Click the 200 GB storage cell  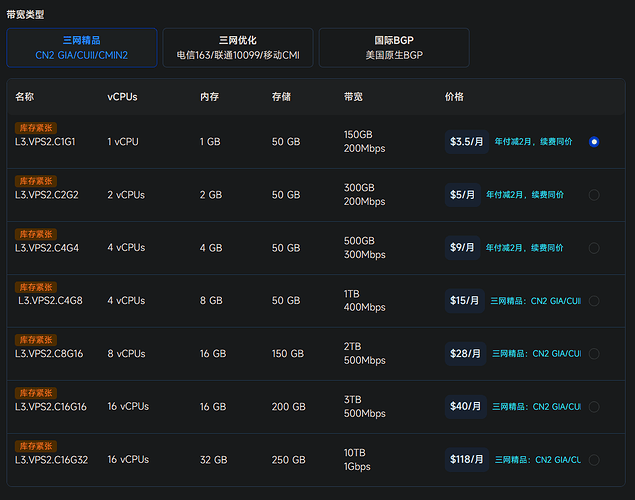point(288,406)
